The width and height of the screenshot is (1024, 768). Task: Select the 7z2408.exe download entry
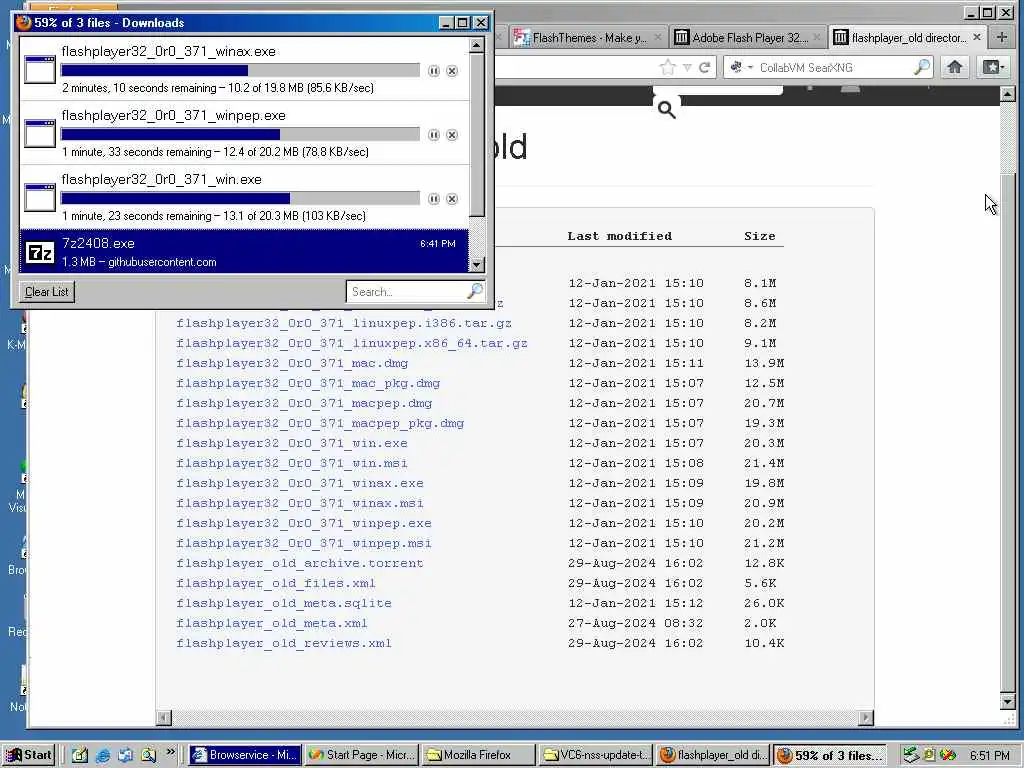pyautogui.click(x=244, y=251)
